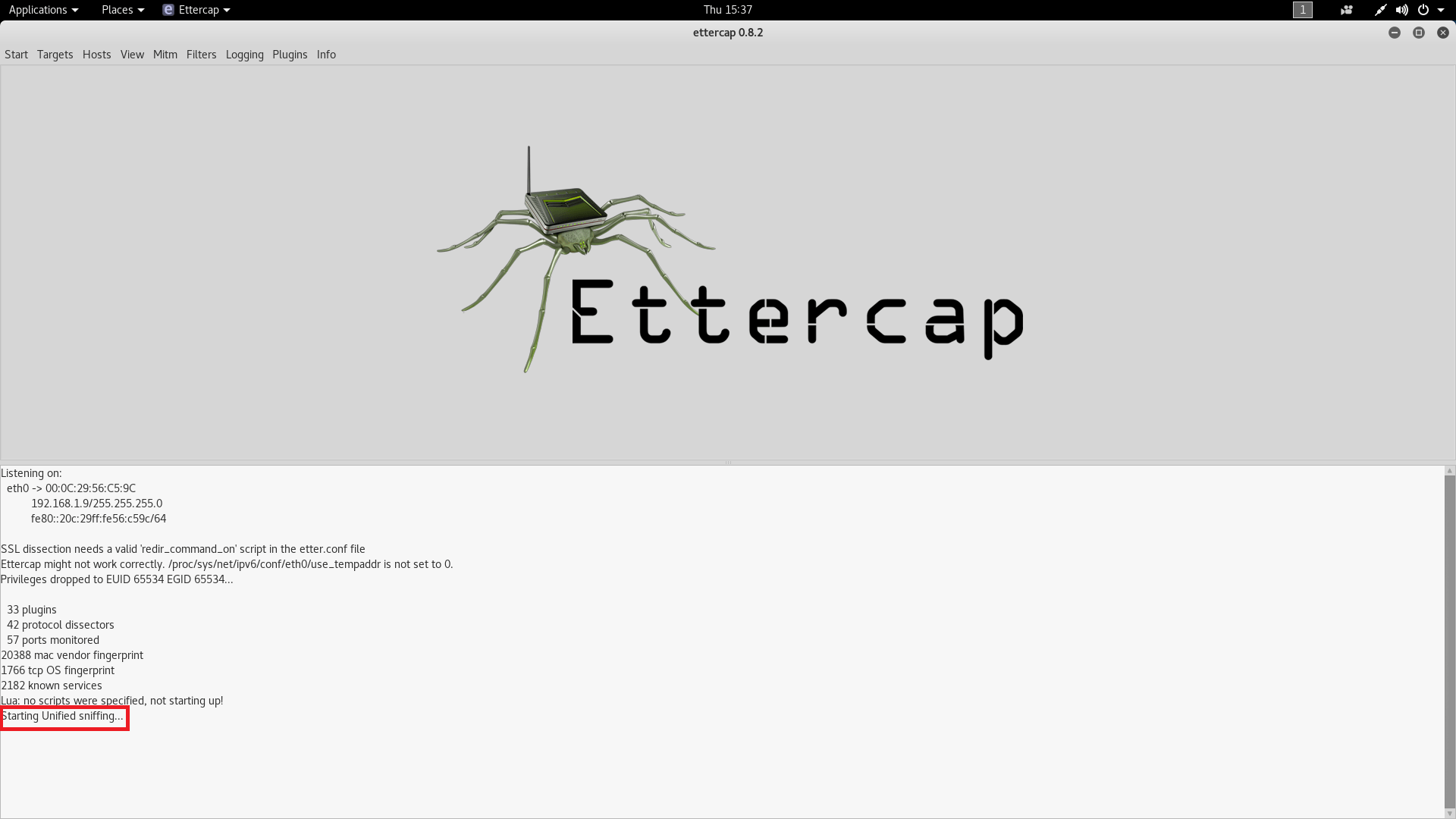The image size is (1456, 819).
Task: Open the View menu
Action: (132, 55)
